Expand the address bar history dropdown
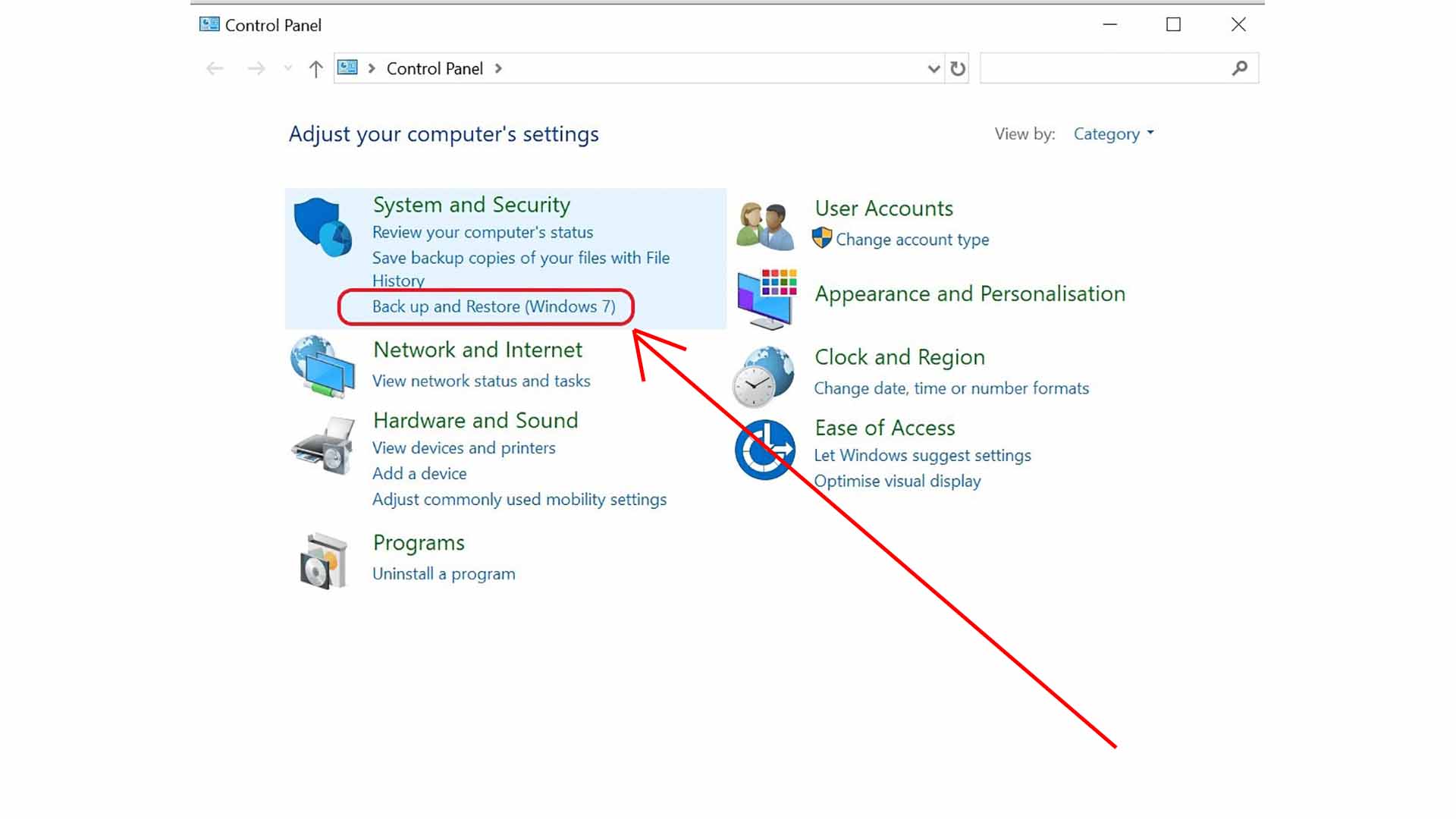This screenshot has height=819, width=1456. 934,69
